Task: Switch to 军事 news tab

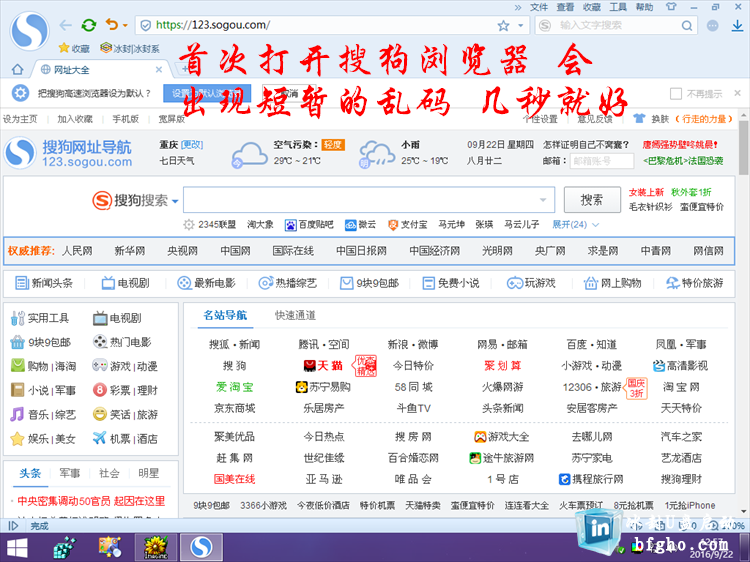Action: click(69, 473)
